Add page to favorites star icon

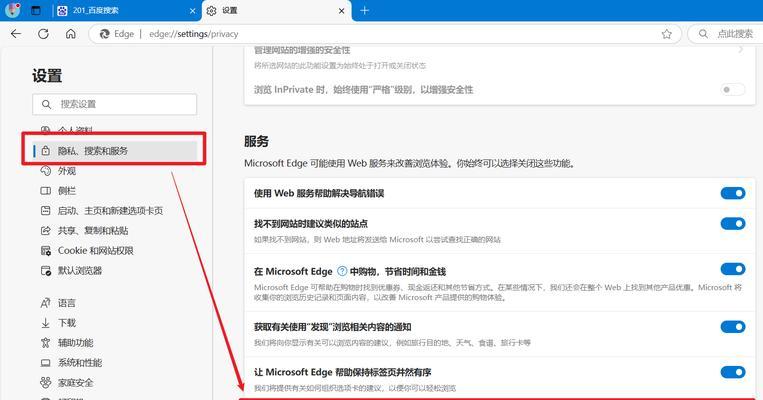click(667, 34)
